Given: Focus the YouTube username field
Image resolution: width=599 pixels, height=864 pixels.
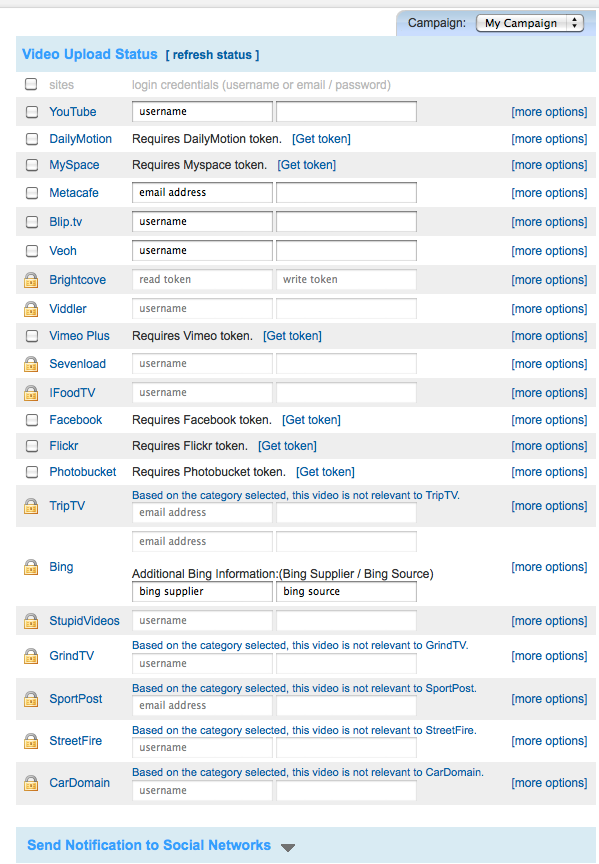Looking at the screenshot, I should (202, 112).
